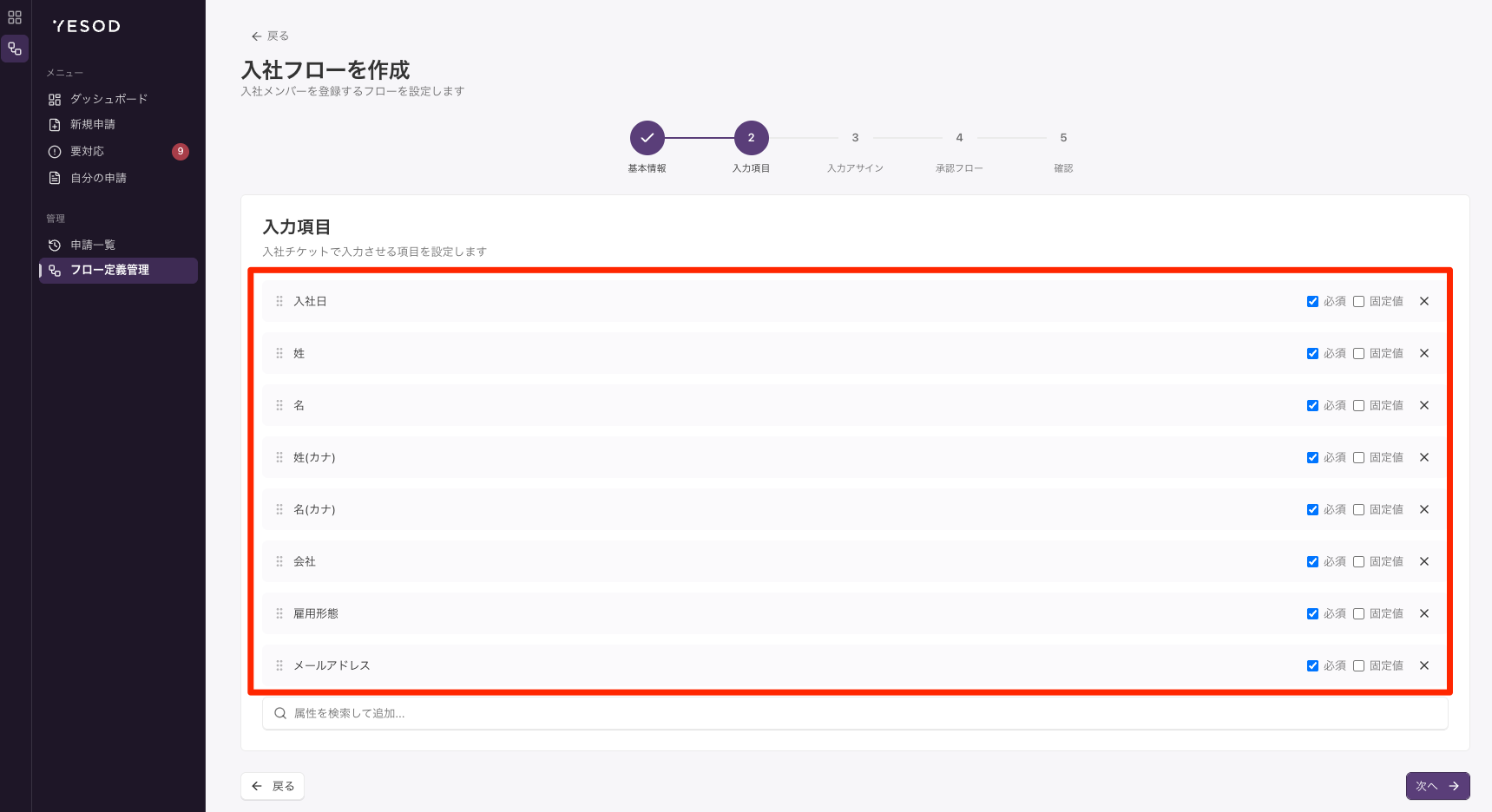
Task: Click the 次へ button
Action: (1437, 786)
